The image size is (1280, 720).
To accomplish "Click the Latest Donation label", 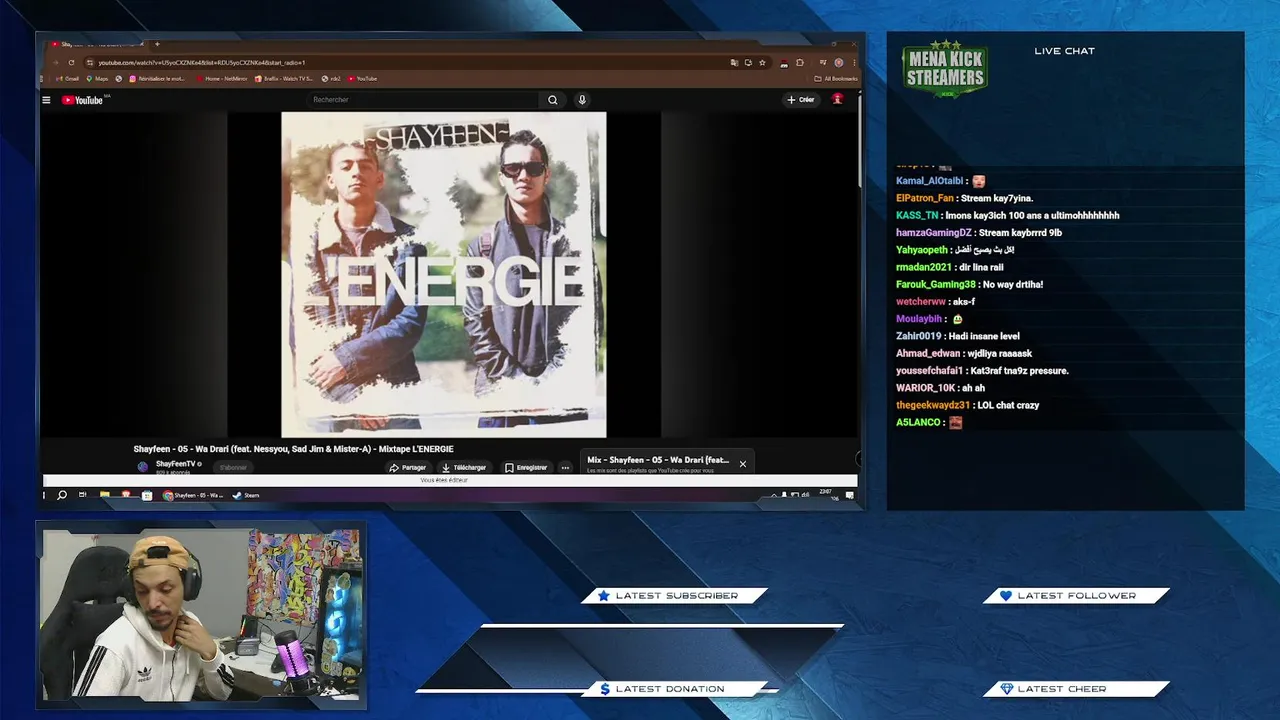I will pos(670,689).
